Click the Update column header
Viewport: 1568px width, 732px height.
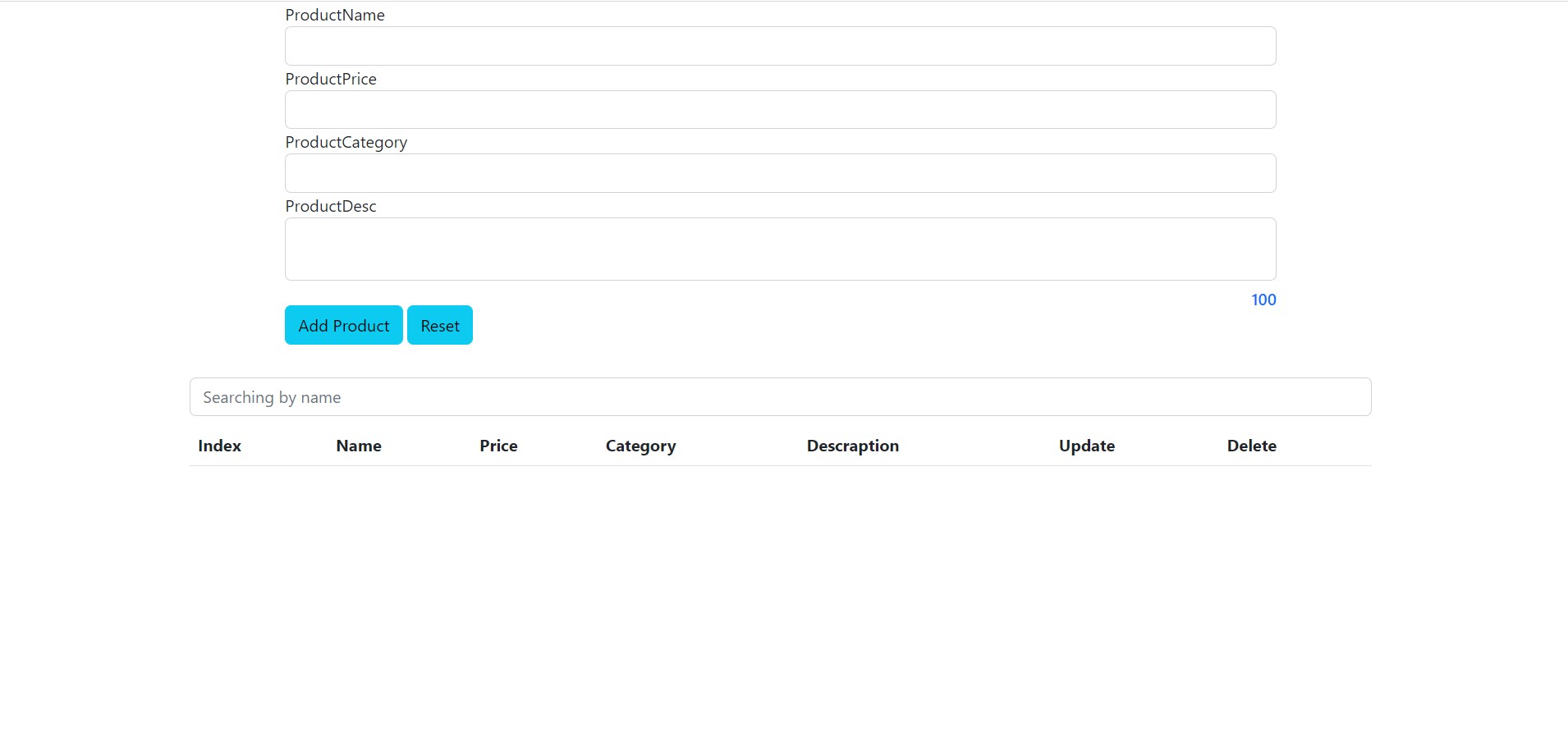(1086, 446)
